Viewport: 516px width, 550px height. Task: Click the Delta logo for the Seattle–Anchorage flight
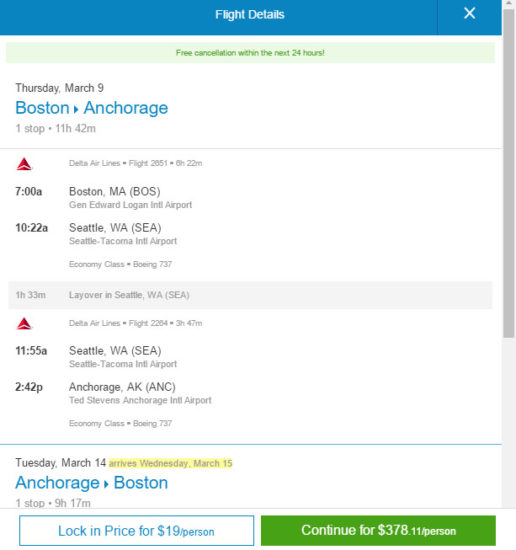click(x=24, y=323)
